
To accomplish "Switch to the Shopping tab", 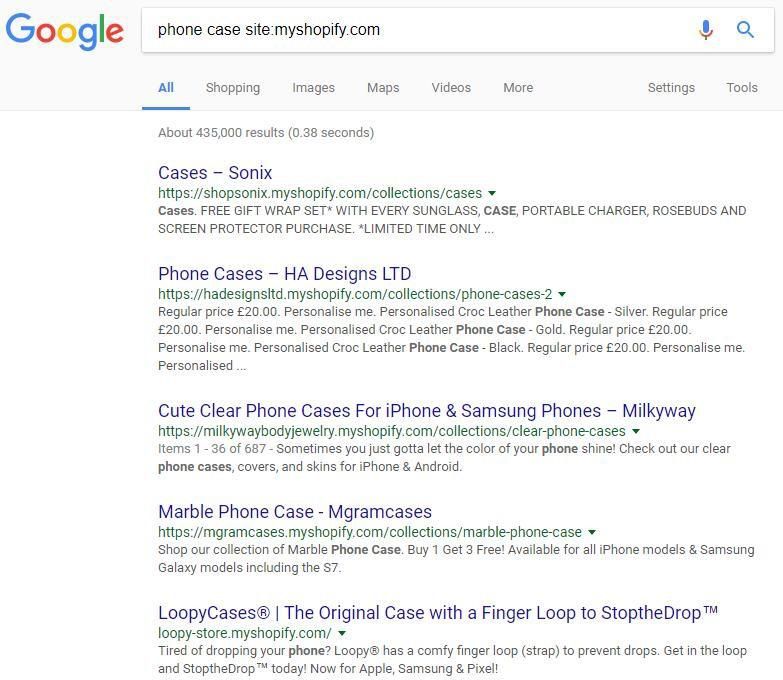I will (233, 88).
